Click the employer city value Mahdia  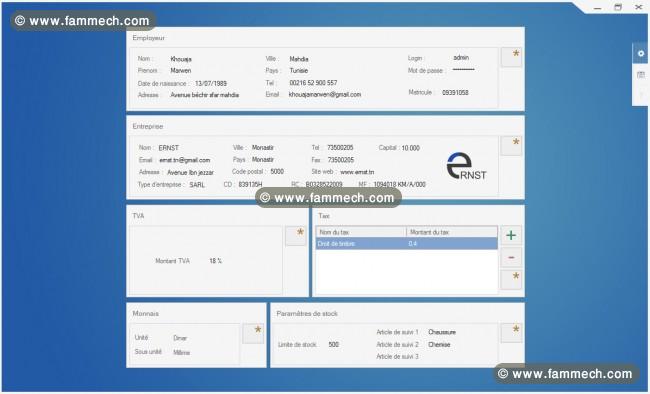(298, 59)
